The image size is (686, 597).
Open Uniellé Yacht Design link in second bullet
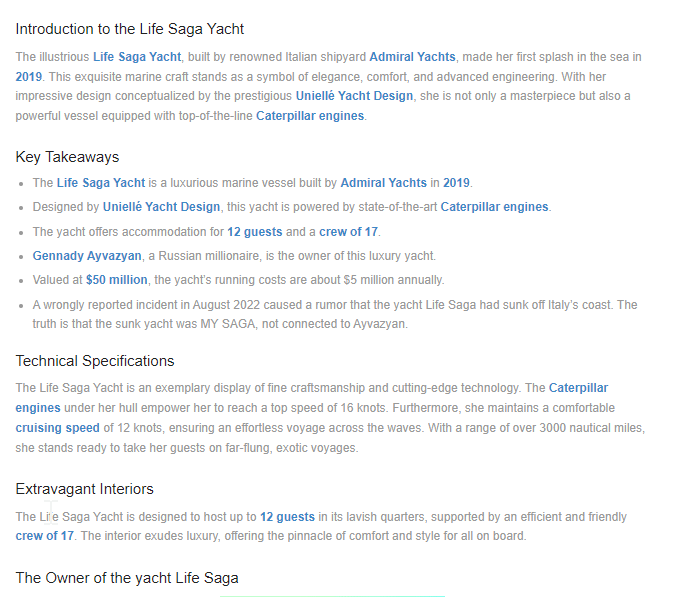161,207
